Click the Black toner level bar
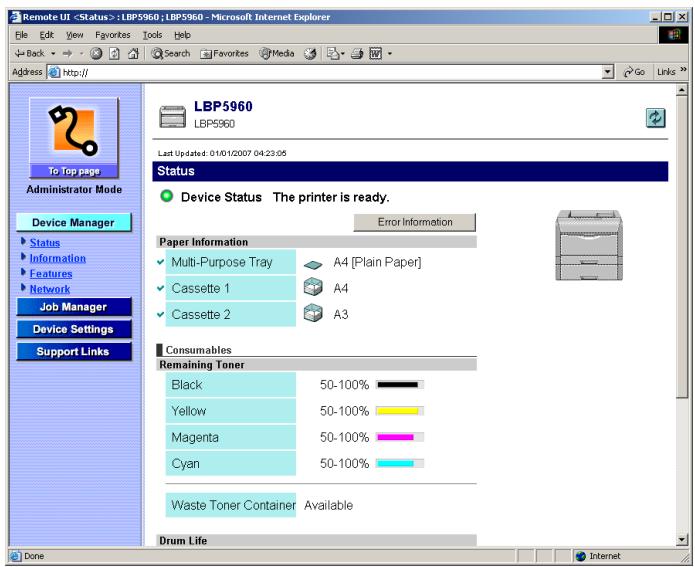This screenshot has width=695, height=567. pyautogui.click(x=400, y=385)
